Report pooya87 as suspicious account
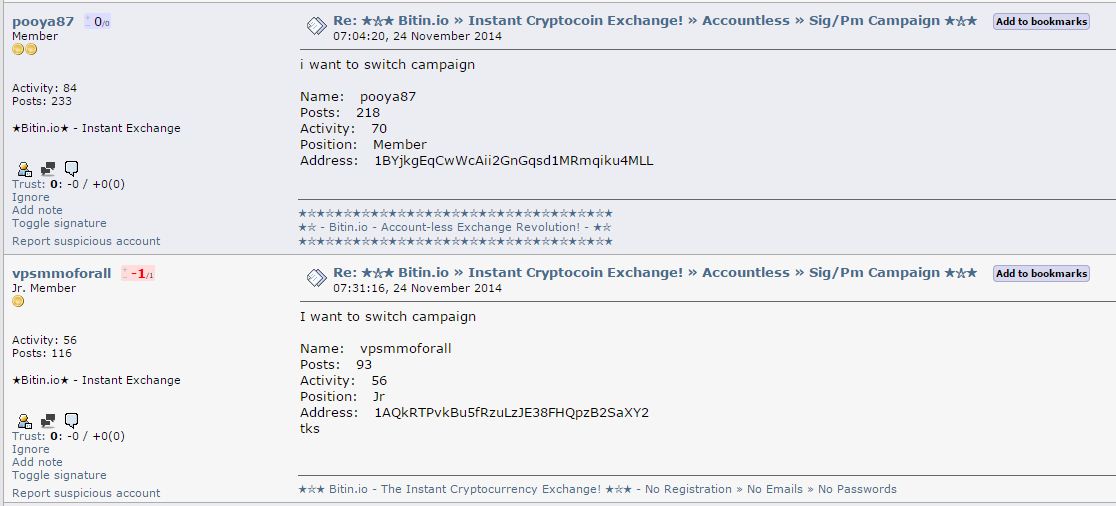Image resolution: width=1116 pixels, height=506 pixels. [86, 241]
